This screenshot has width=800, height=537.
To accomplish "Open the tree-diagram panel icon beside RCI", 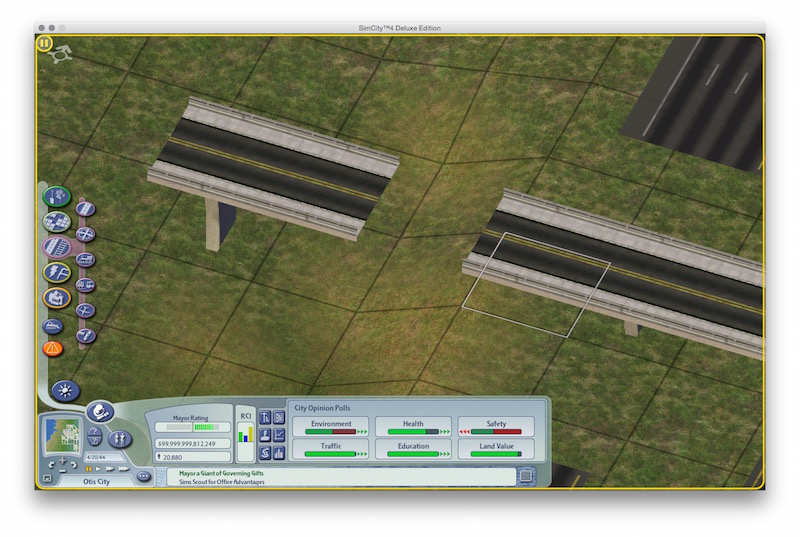I will pos(279,418).
